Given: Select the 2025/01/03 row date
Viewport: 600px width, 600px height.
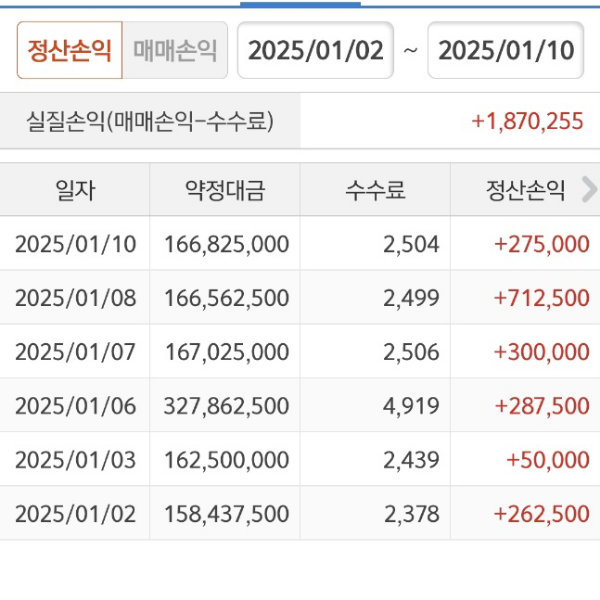Looking at the screenshot, I should (x=75, y=460).
